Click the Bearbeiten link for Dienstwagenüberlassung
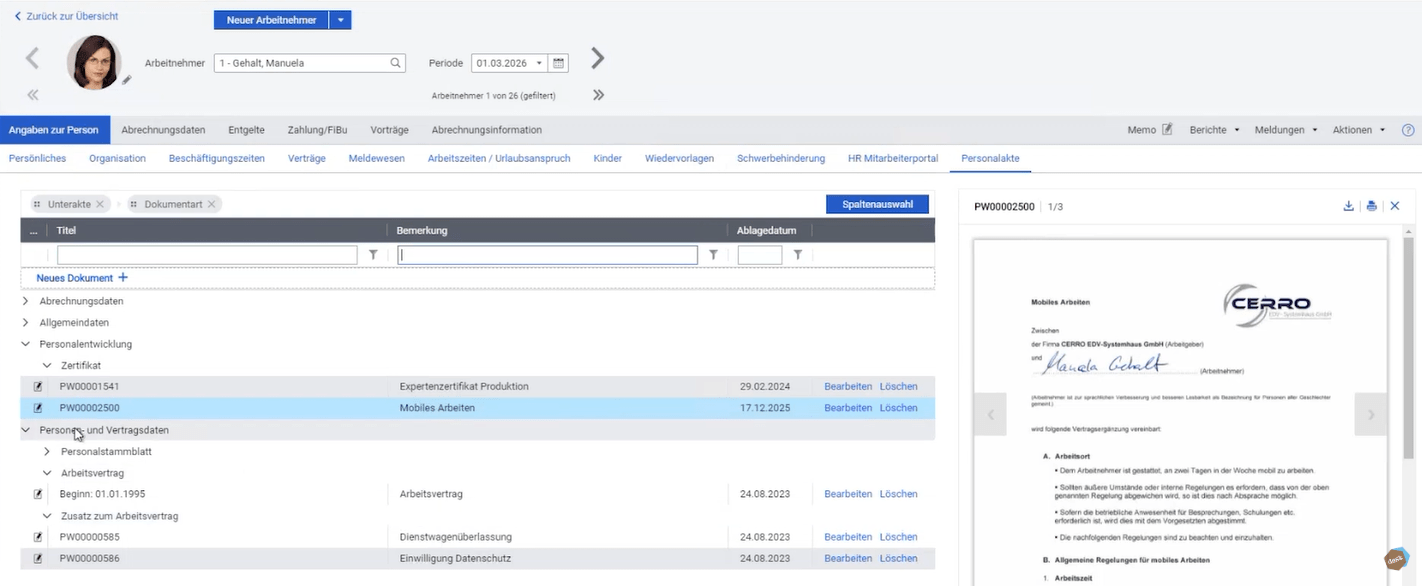The height and width of the screenshot is (586, 1422). click(847, 536)
